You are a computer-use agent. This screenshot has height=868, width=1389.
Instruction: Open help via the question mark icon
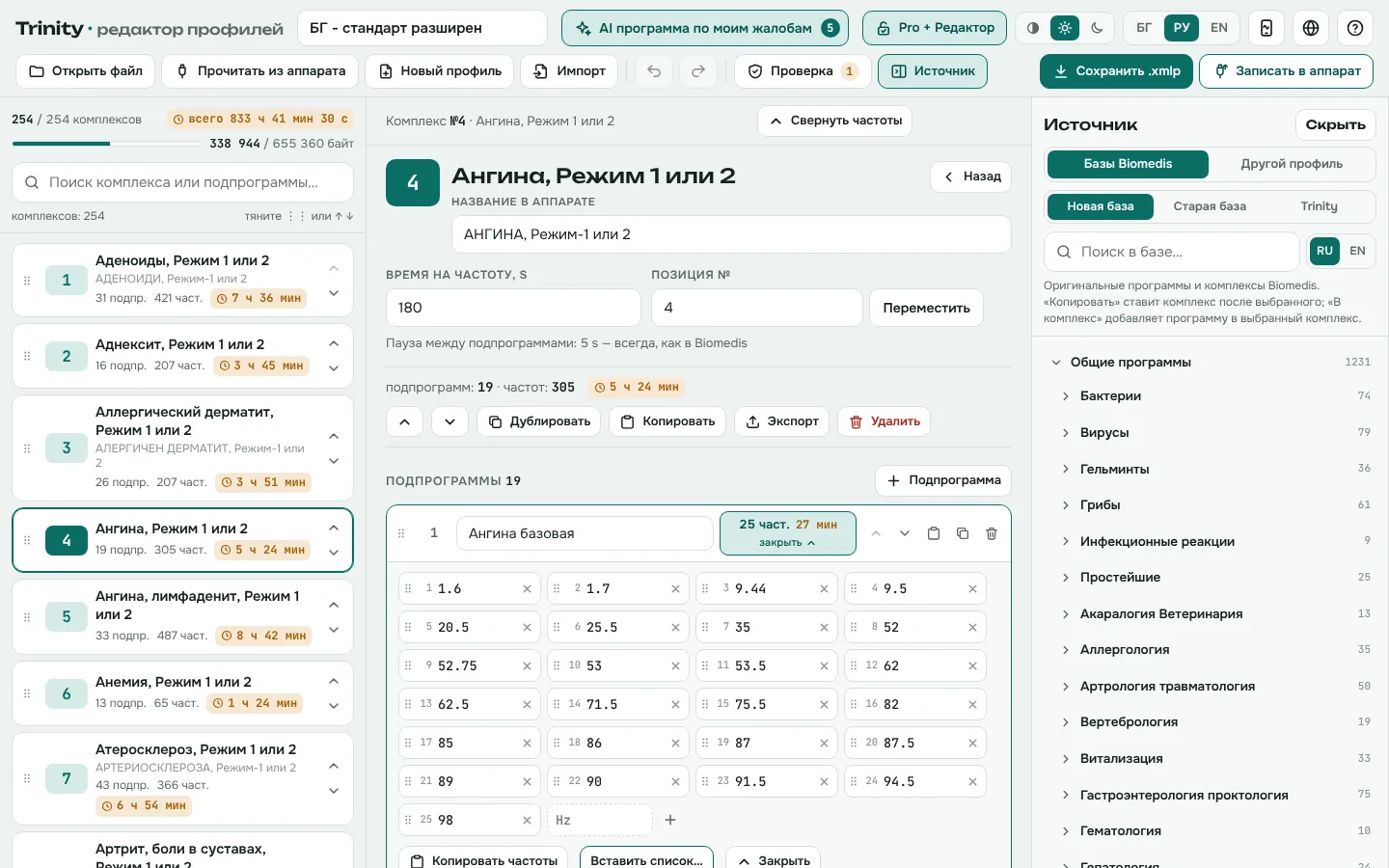point(1355,28)
